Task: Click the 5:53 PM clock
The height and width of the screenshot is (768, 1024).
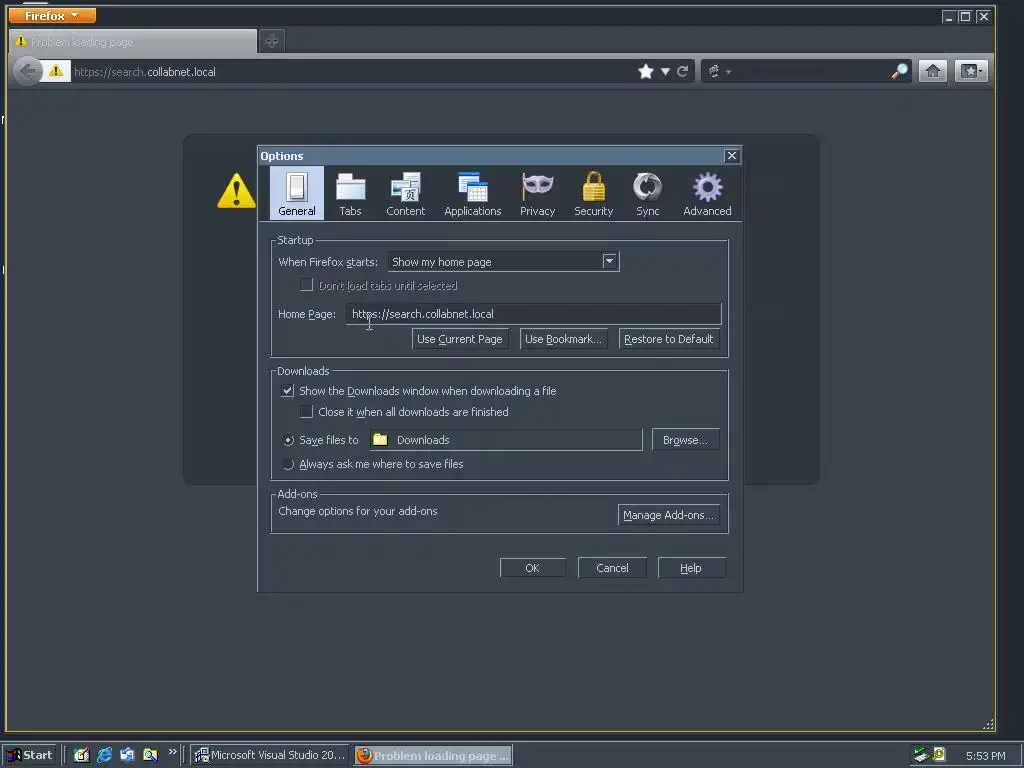Action: tap(985, 756)
